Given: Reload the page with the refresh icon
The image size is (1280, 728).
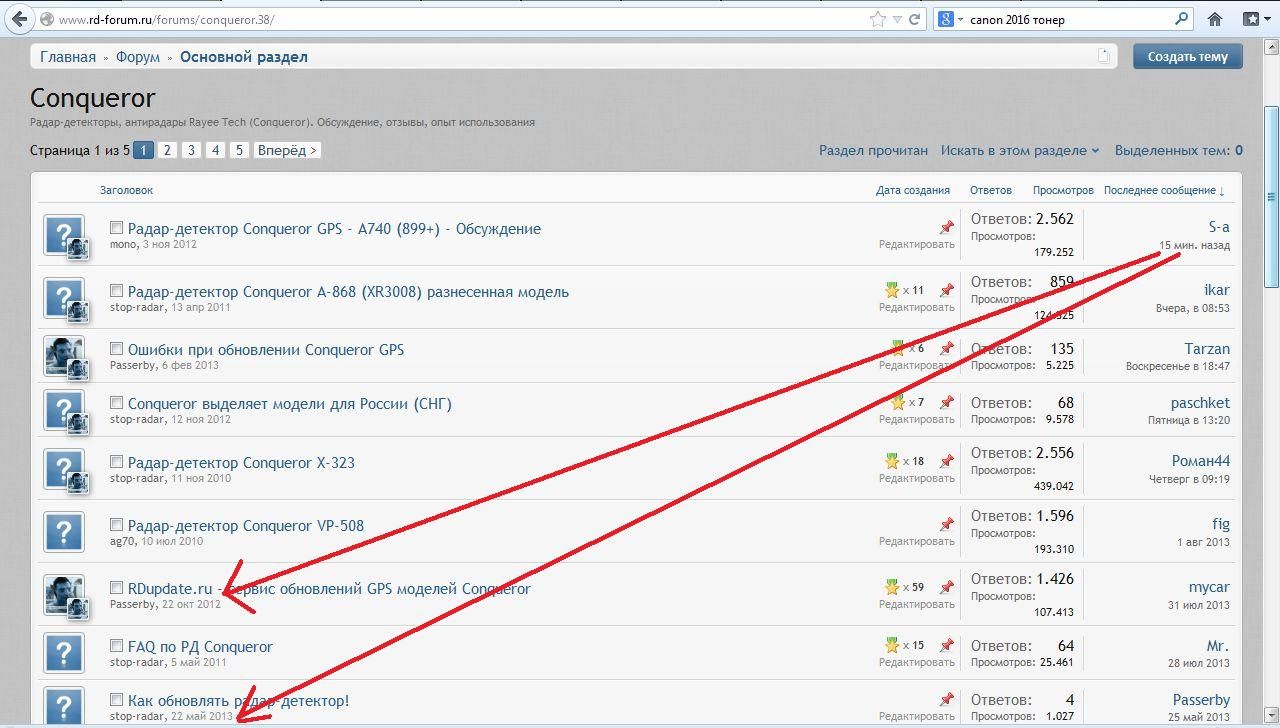Looking at the screenshot, I should pyautogui.click(x=914, y=19).
